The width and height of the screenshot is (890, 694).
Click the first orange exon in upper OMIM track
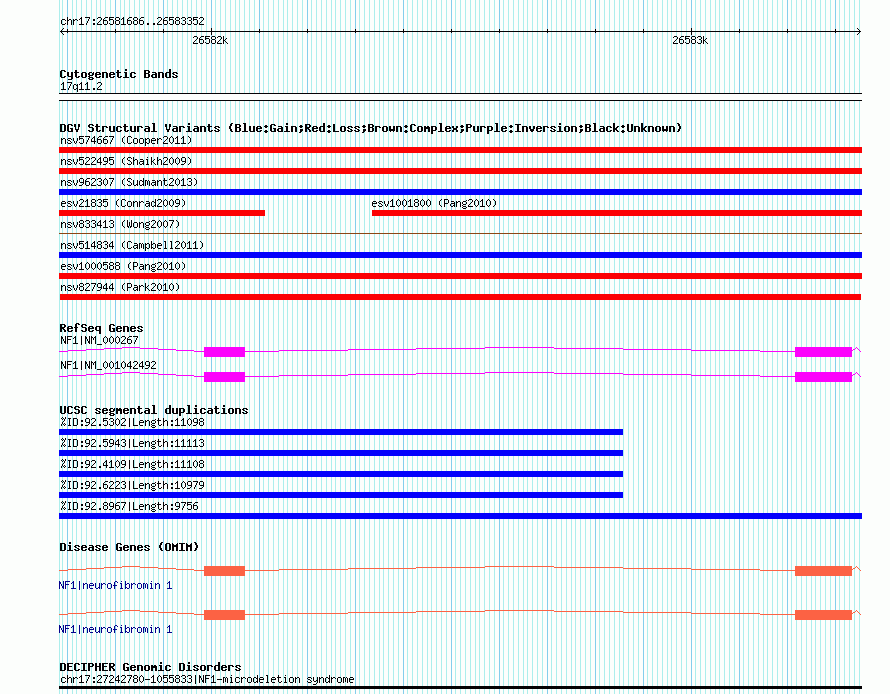point(224,571)
